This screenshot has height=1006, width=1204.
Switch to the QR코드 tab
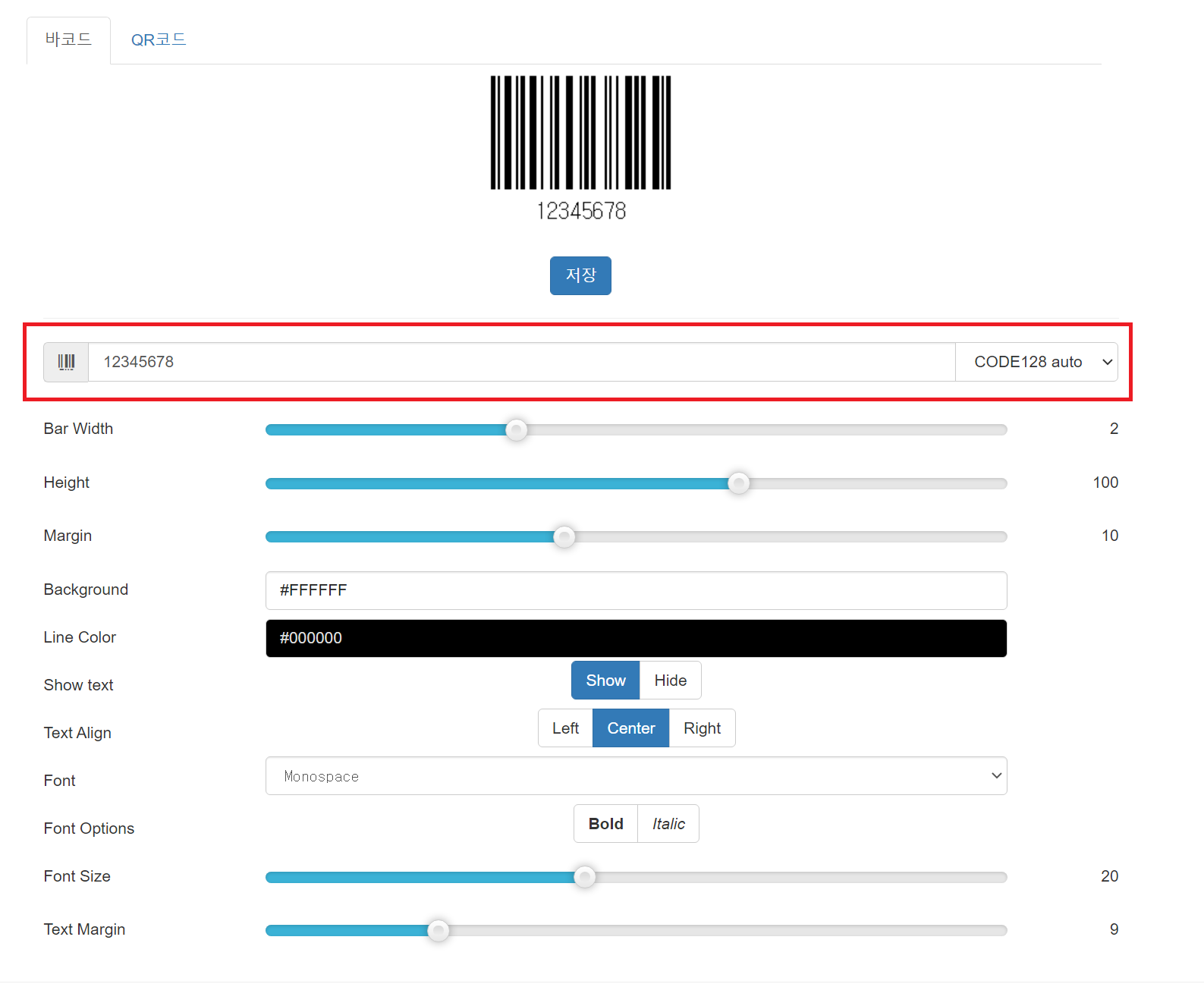coord(159,39)
